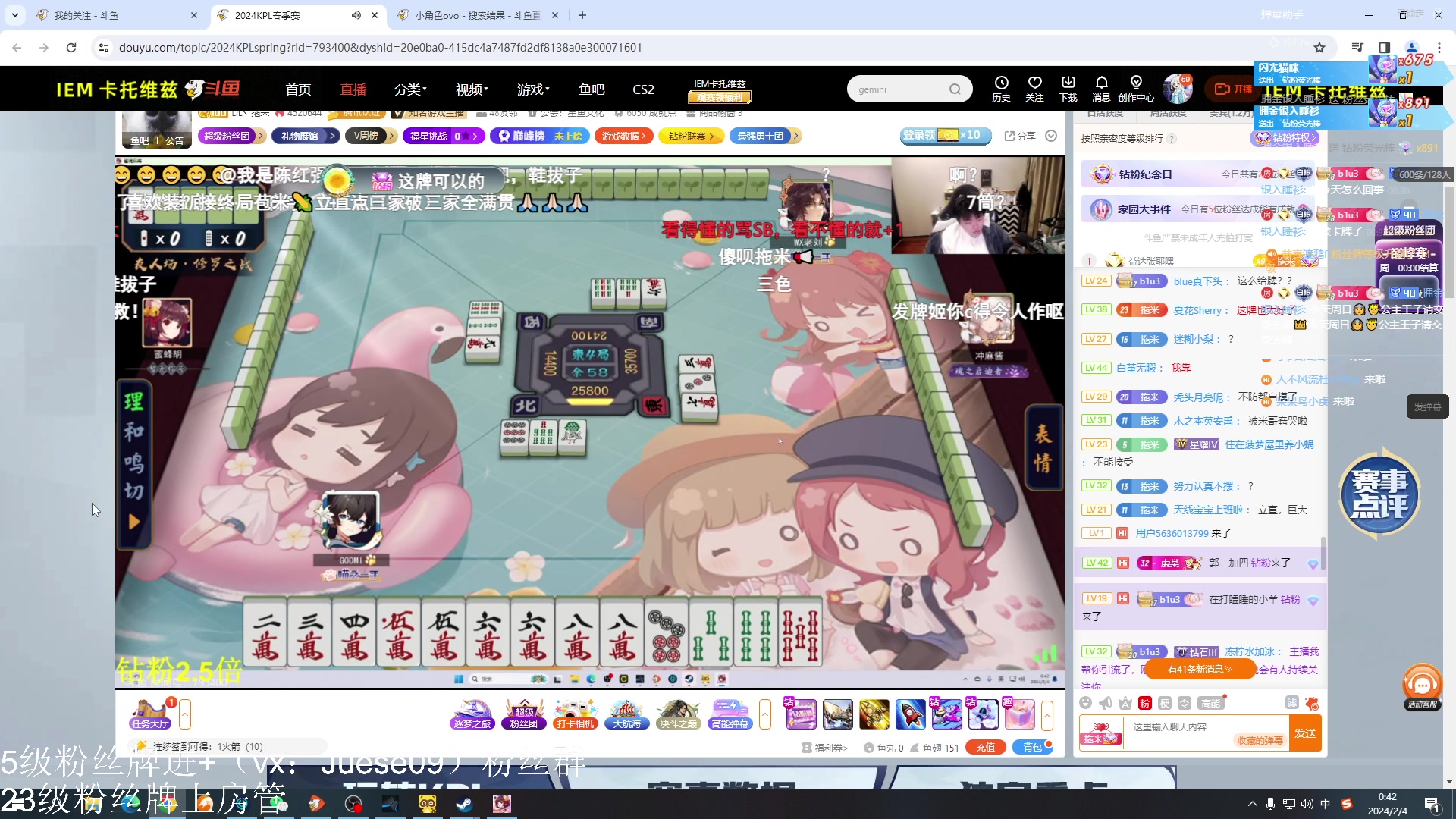Open the 任务大厅 task hall icon

click(150, 714)
